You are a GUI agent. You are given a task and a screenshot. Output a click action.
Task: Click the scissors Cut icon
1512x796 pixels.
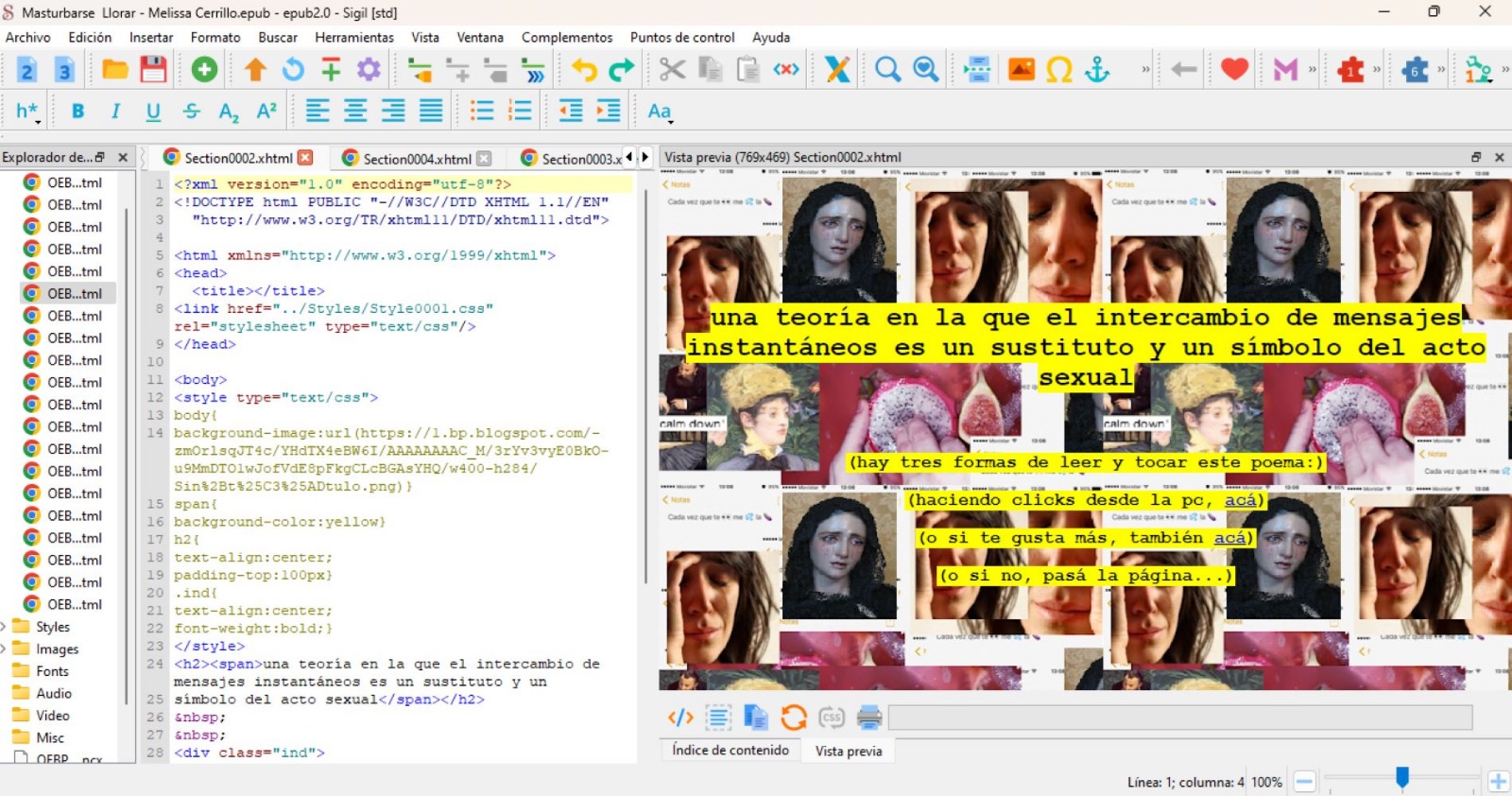[x=672, y=69]
